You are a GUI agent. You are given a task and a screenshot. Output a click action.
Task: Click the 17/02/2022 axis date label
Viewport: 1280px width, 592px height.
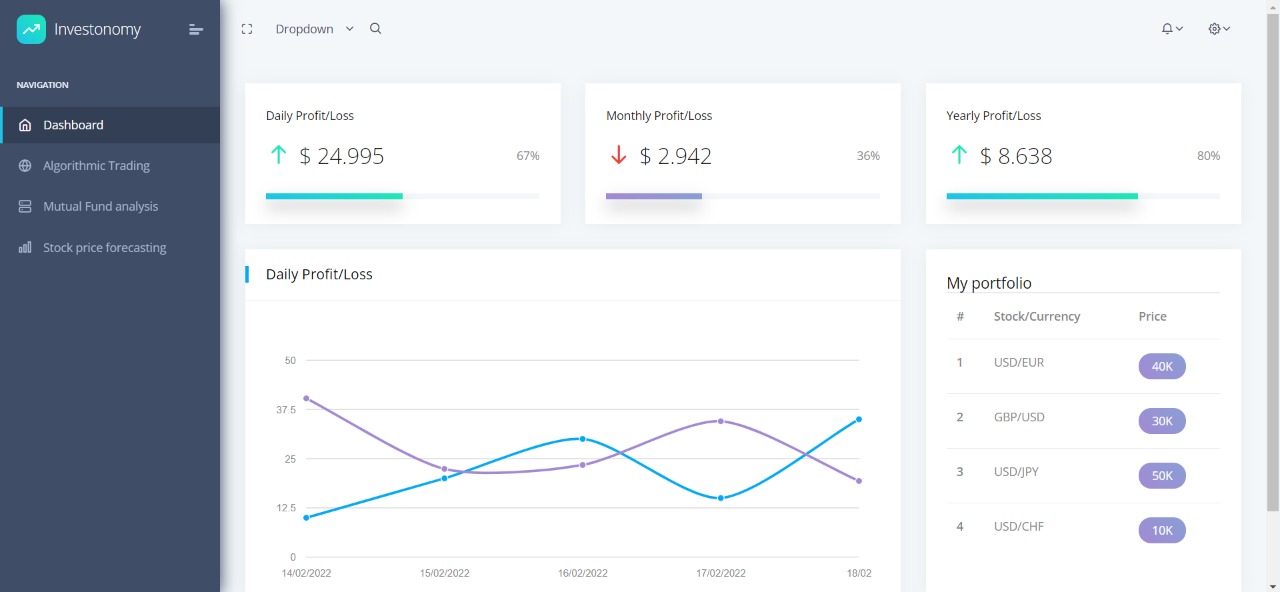pyautogui.click(x=721, y=573)
